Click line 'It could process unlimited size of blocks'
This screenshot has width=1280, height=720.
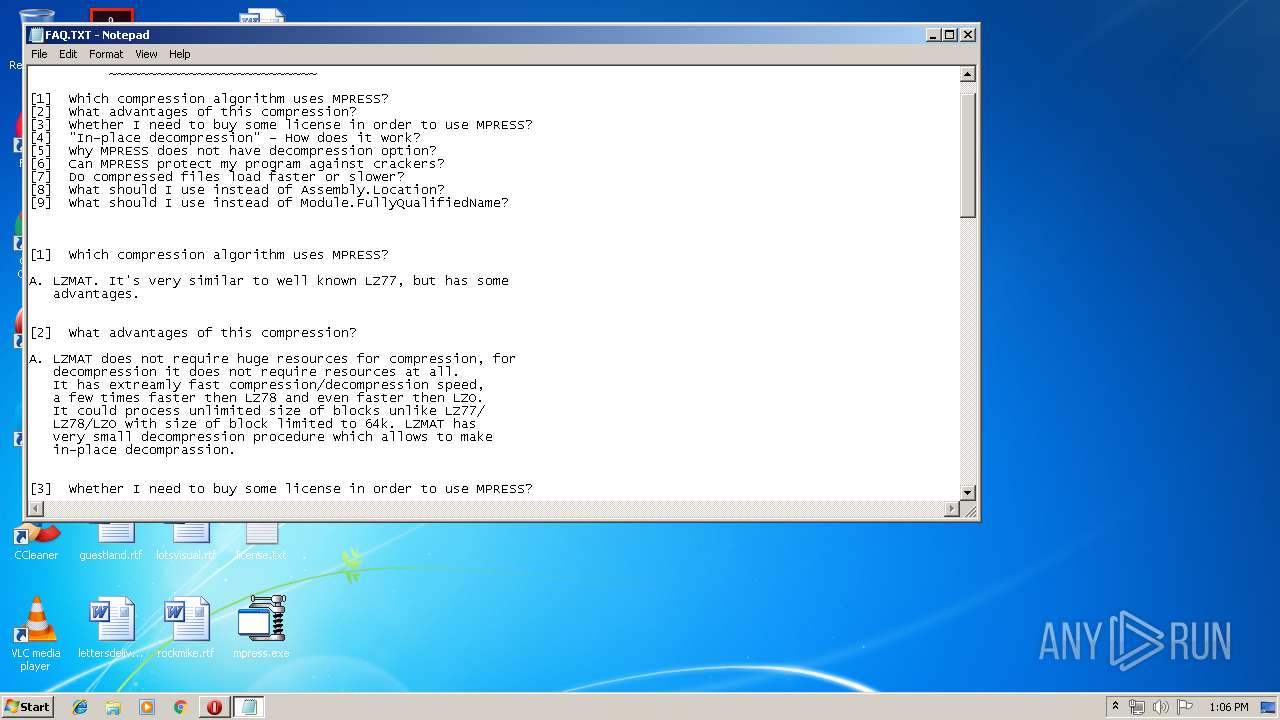269,411
